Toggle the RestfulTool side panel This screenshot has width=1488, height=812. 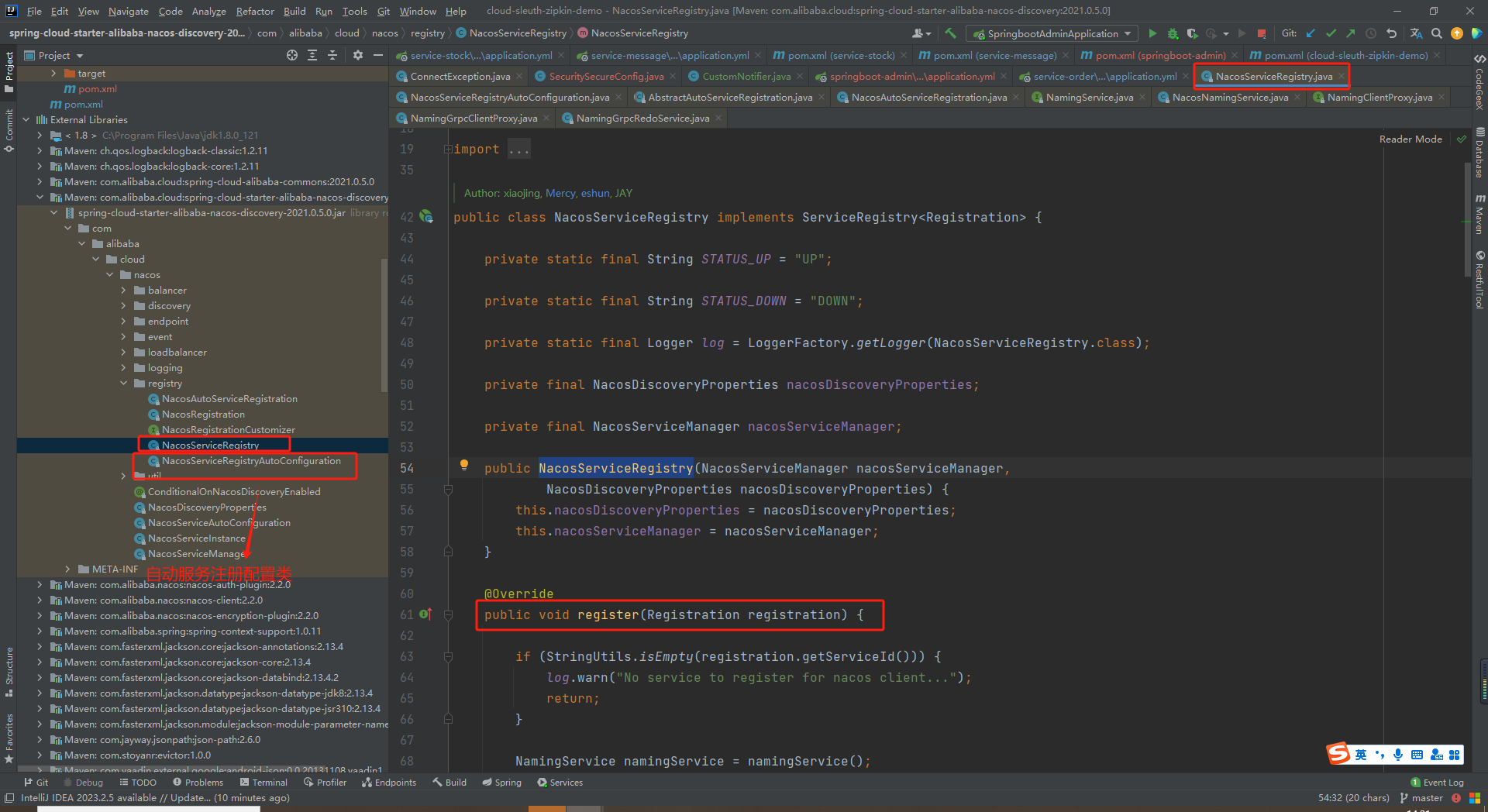(x=1479, y=280)
